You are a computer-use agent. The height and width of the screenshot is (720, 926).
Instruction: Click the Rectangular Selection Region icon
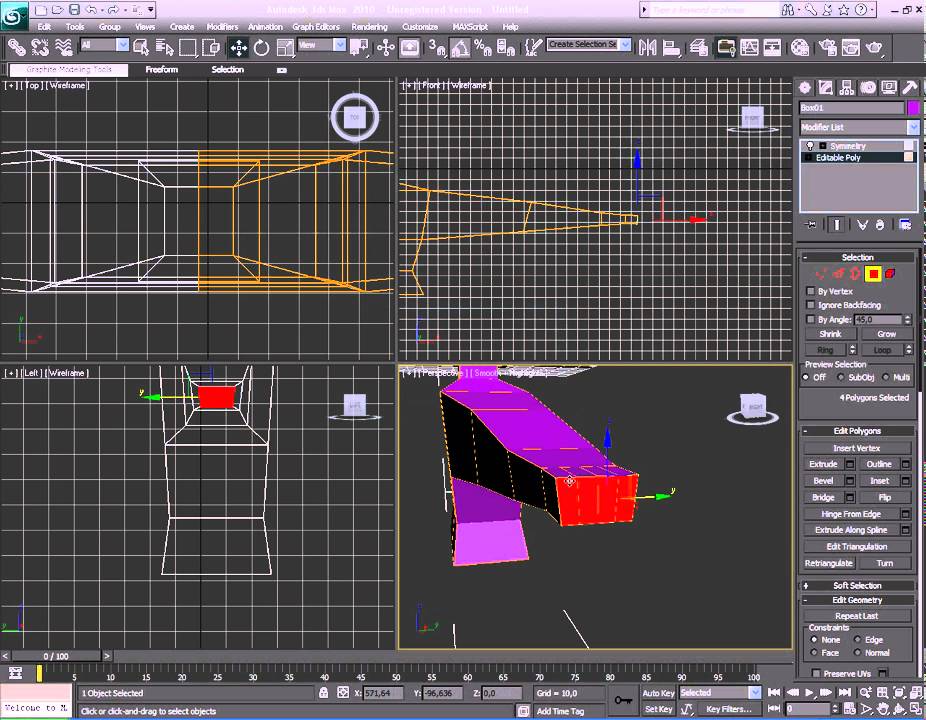point(188,47)
